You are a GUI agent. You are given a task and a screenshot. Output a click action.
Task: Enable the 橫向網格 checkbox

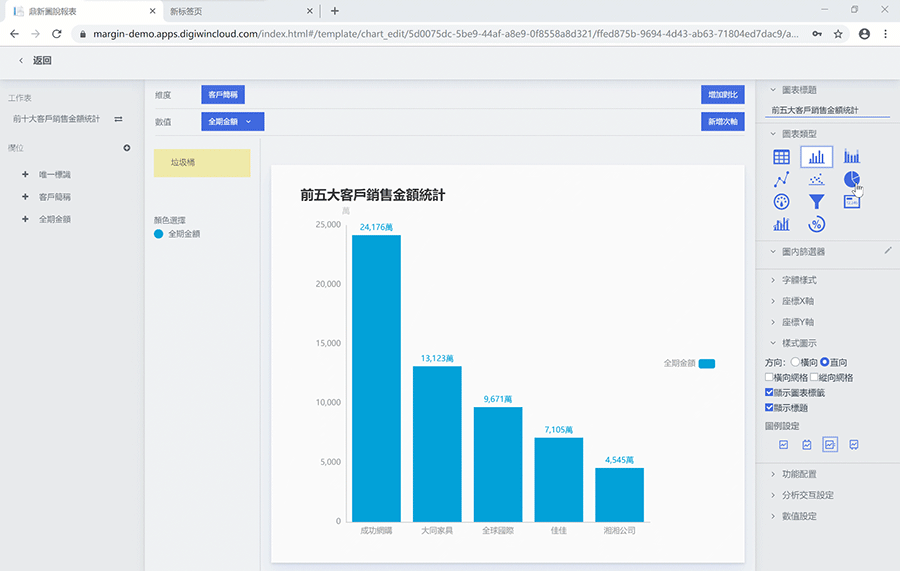point(769,377)
